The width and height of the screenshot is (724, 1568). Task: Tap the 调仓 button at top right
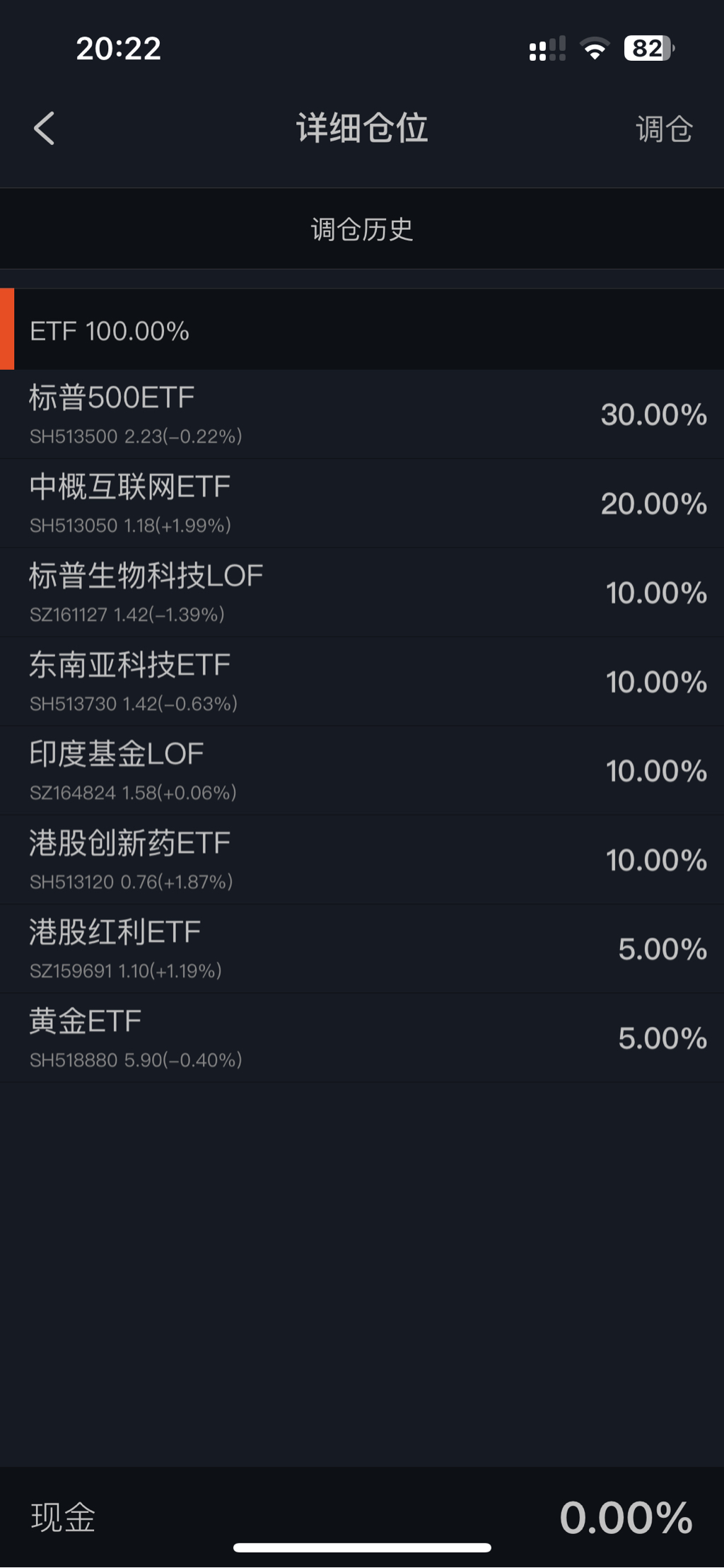coord(663,129)
